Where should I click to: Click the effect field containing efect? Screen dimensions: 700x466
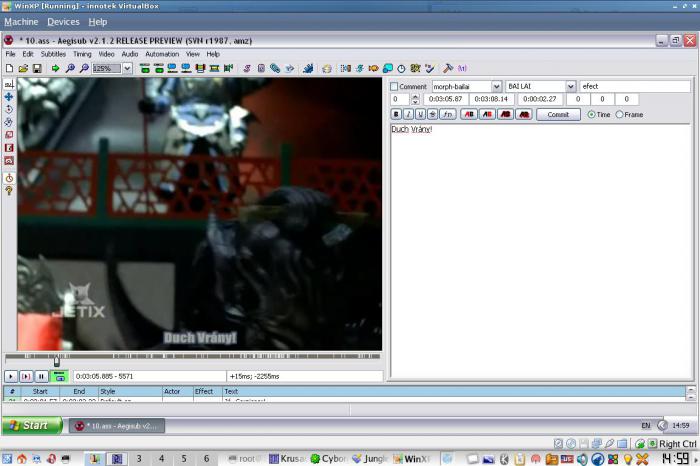(x=635, y=87)
